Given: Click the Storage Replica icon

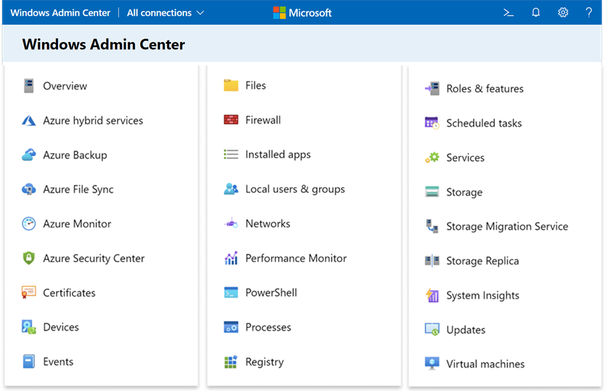Looking at the screenshot, I should [x=432, y=261].
